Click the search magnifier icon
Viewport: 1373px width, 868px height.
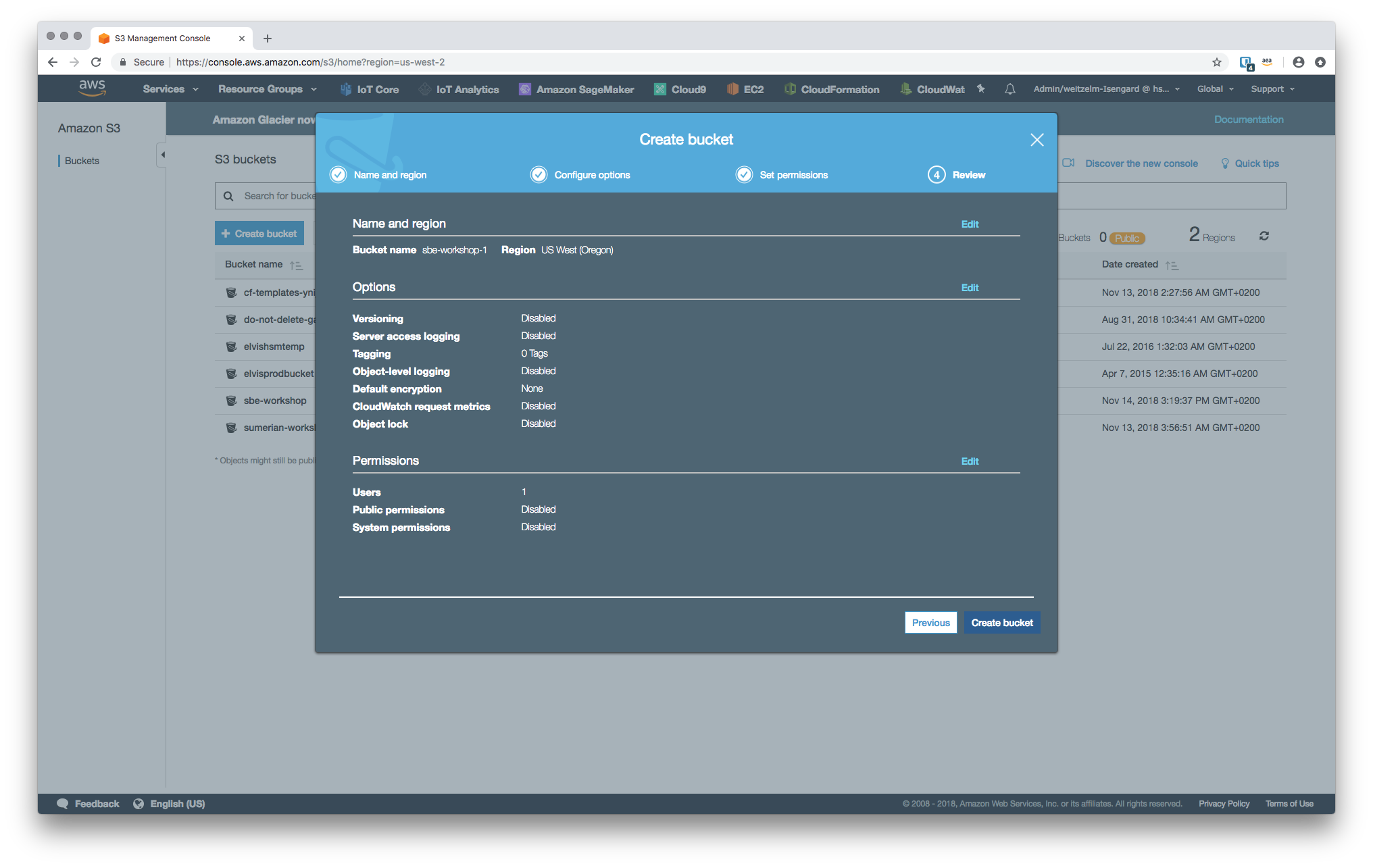[x=228, y=196]
